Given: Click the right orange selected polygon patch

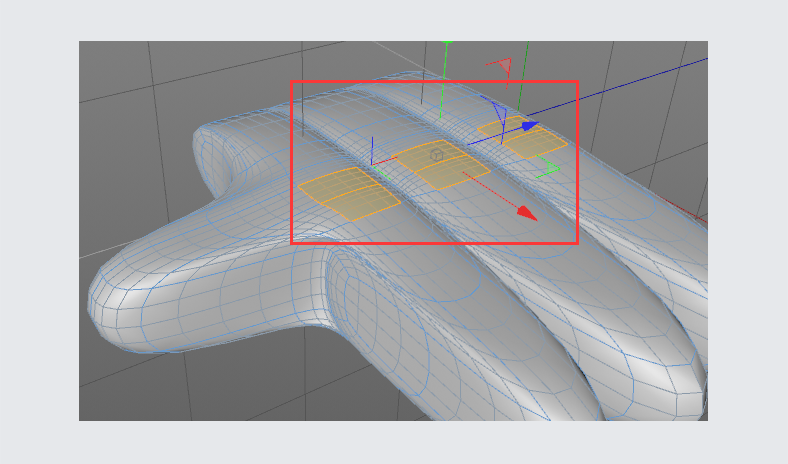Looking at the screenshot, I should pyautogui.click(x=523, y=137).
